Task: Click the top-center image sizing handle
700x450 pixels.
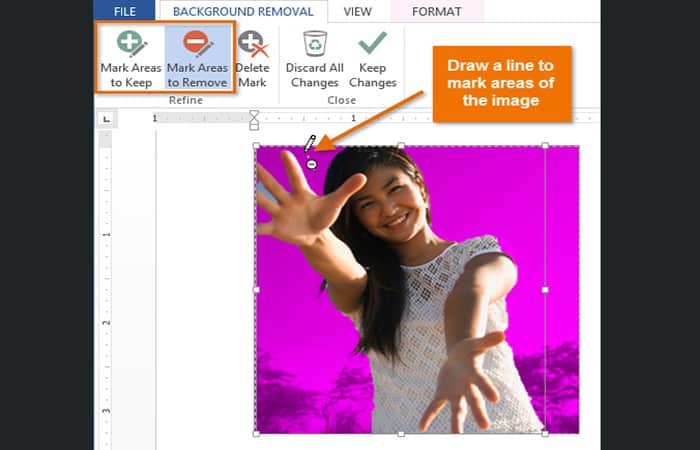Action: [x=401, y=146]
